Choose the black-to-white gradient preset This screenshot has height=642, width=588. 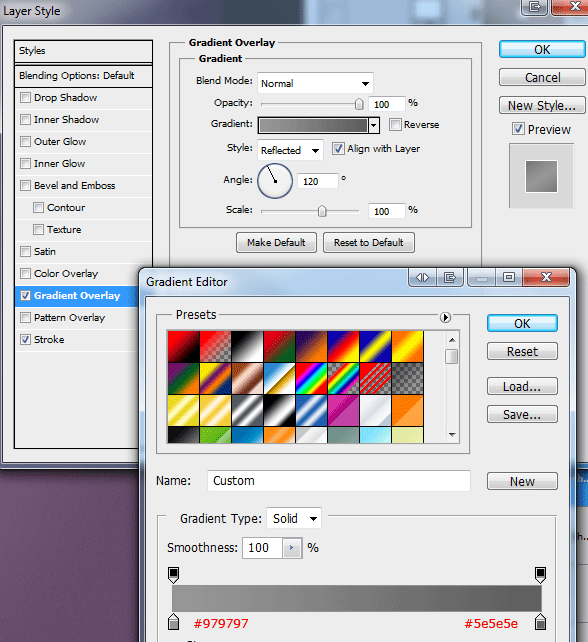(247, 346)
